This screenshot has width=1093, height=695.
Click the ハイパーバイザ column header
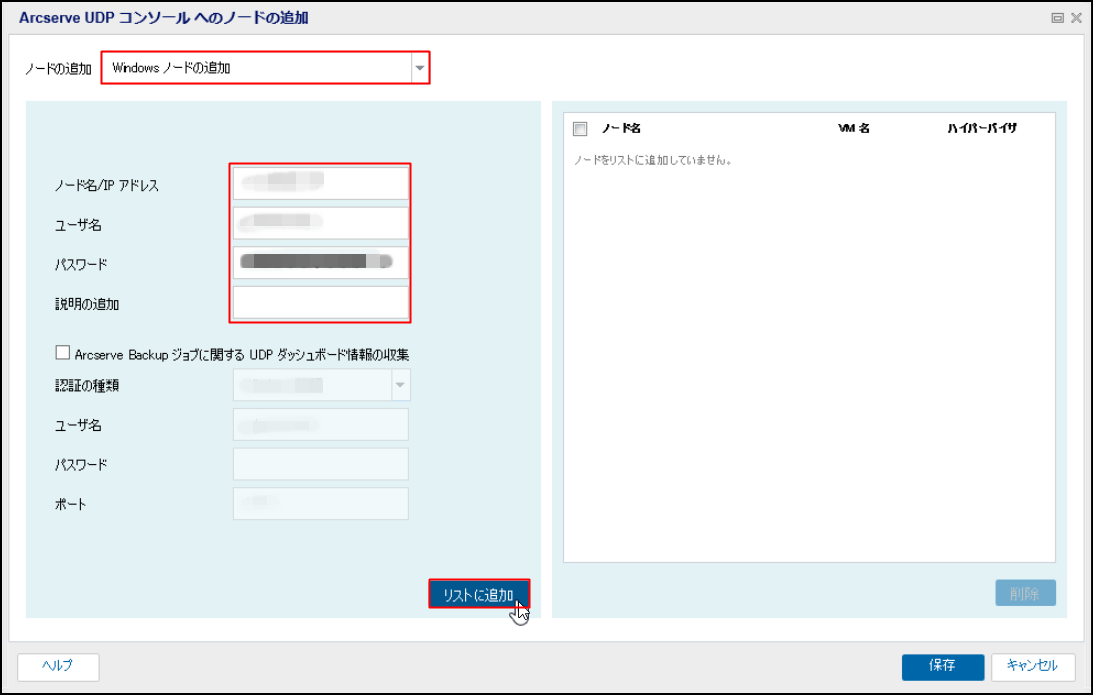pyautogui.click(x=981, y=128)
